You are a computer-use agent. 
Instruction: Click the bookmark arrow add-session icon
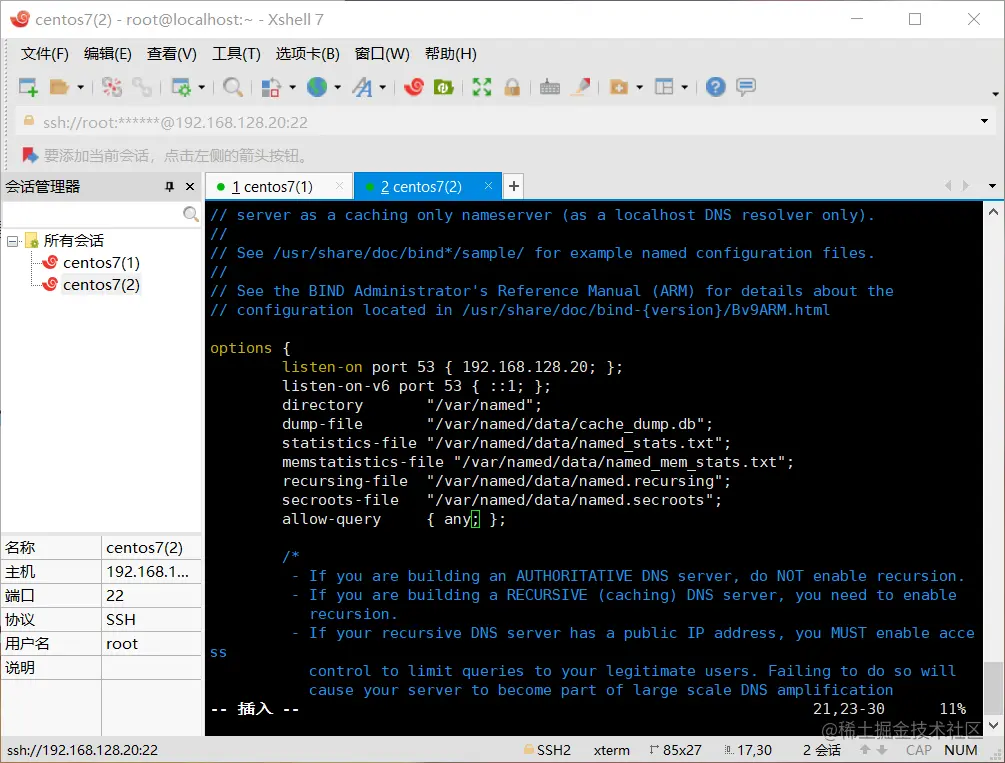click(30, 155)
